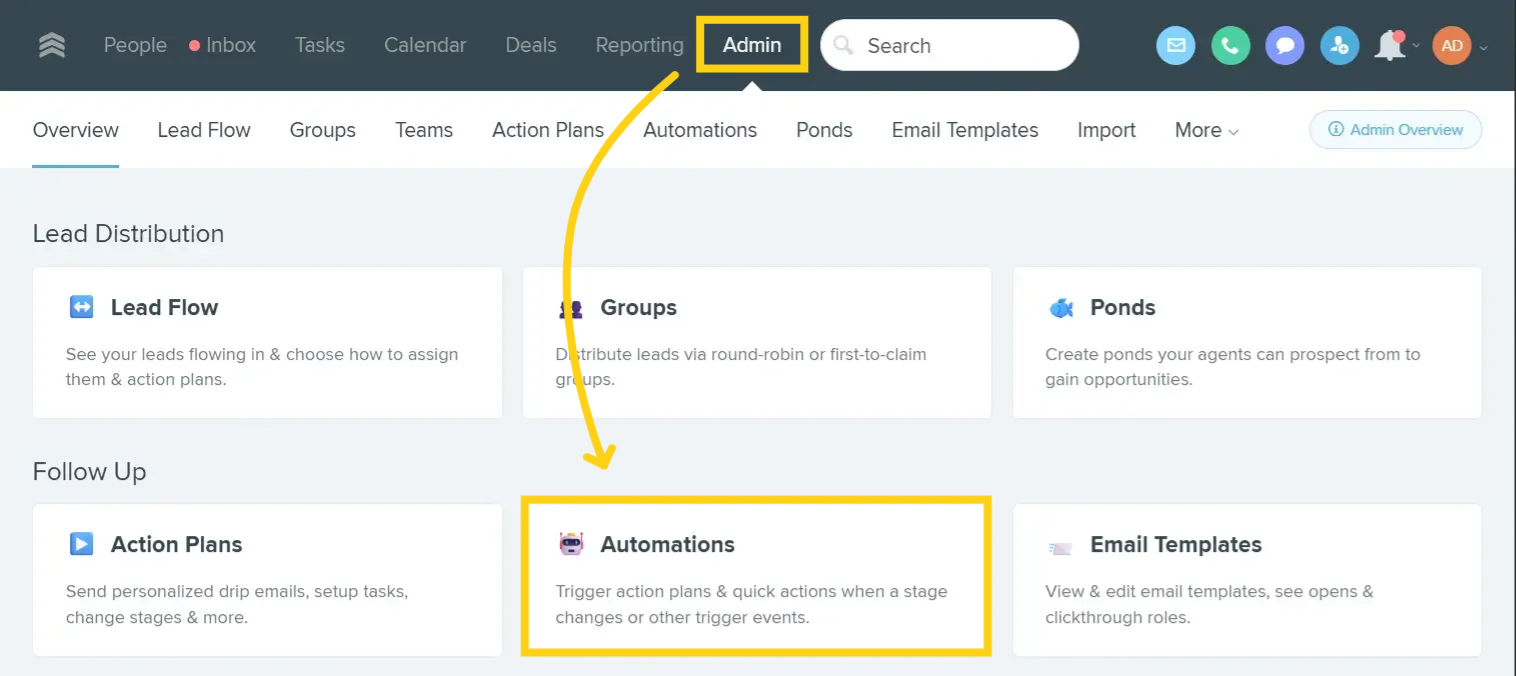Select the Email Templates tab
Image resolution: width=1516 pixels, height=676 pixels.
(x=964, y=130)
